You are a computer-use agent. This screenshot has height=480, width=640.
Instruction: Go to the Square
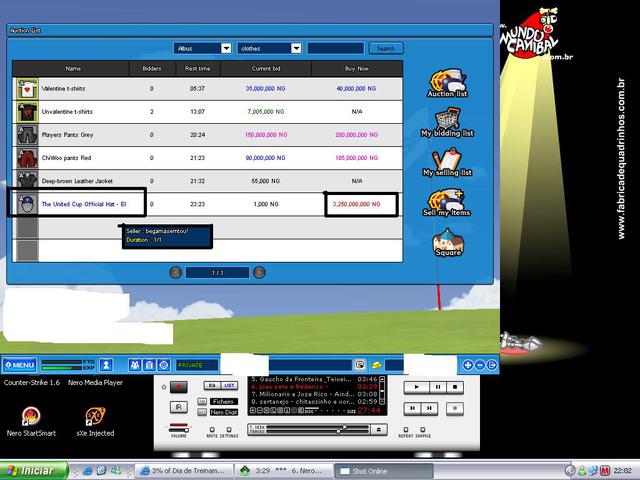(448, 243)
